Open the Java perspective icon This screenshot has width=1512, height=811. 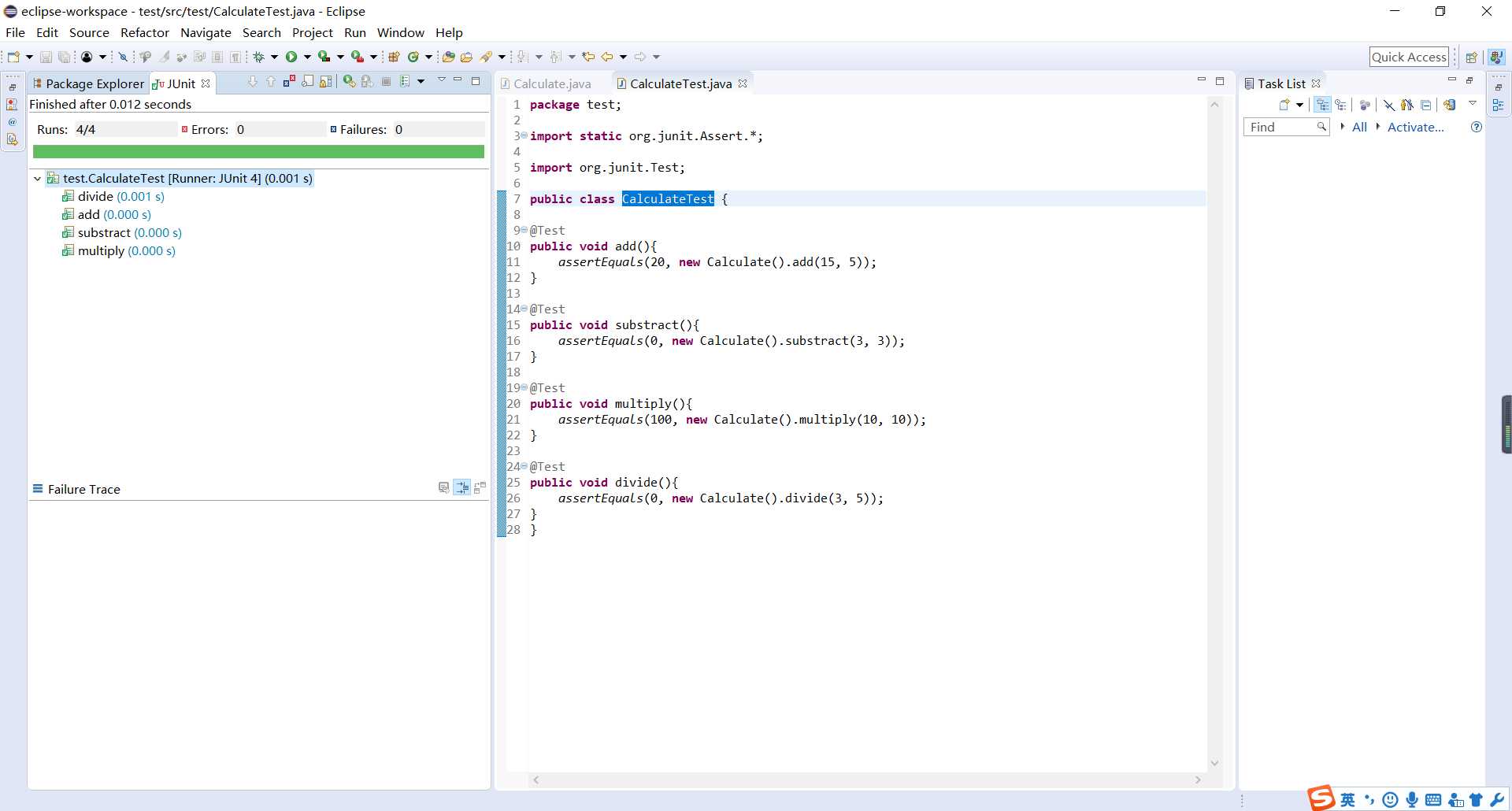click(1496, 57)
